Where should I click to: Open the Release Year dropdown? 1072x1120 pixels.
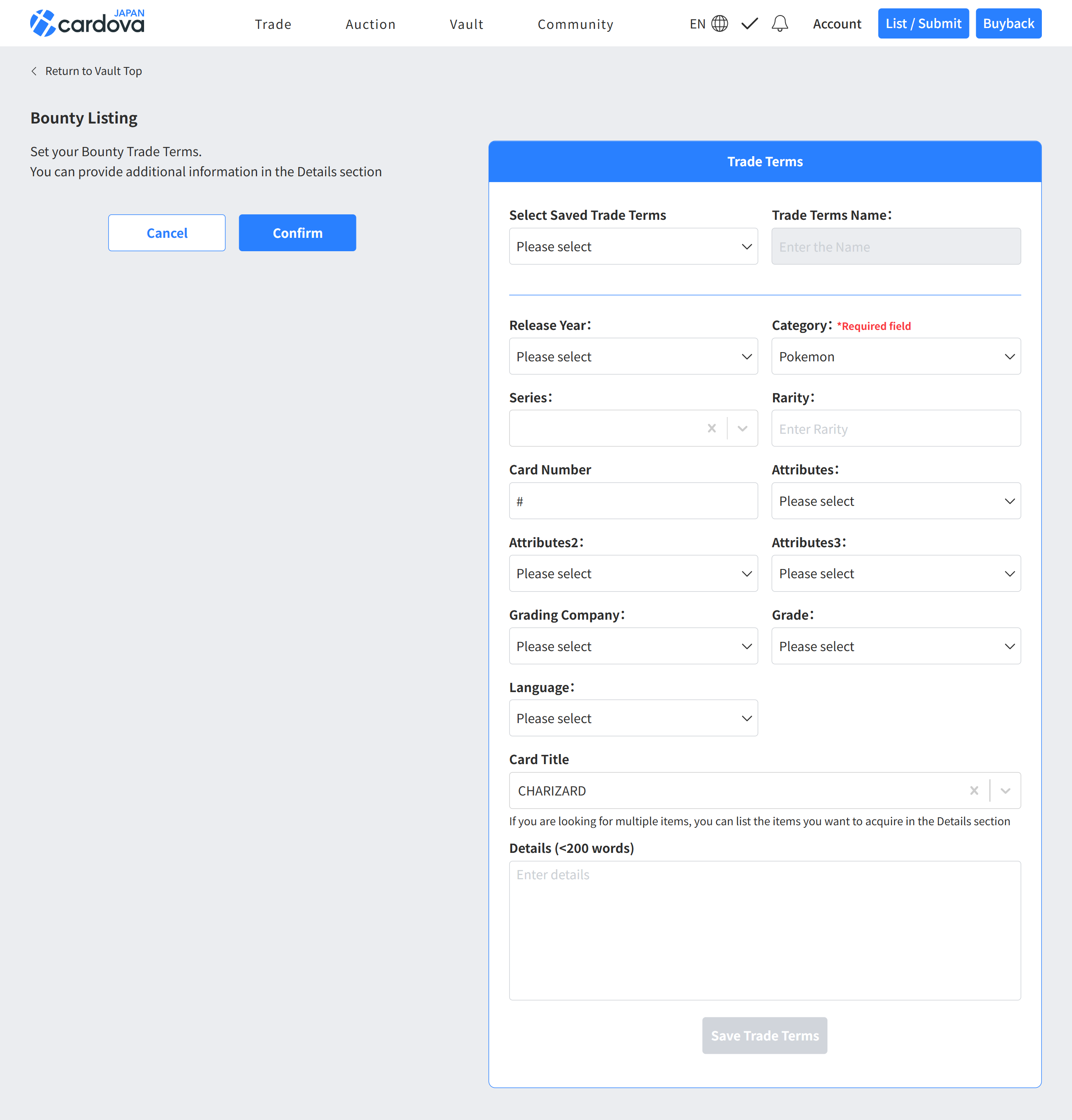[633, 357]
